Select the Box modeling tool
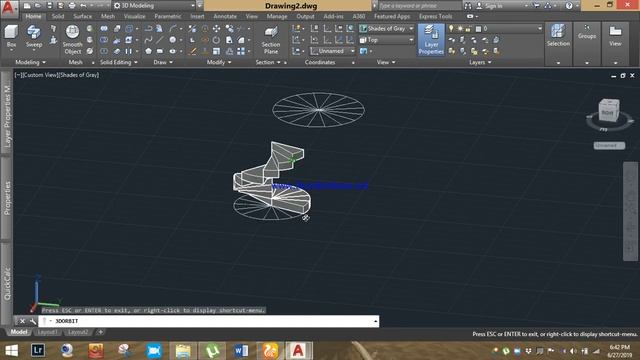The width and height of the screenshot is (640, 360). [x=11, y=36]
